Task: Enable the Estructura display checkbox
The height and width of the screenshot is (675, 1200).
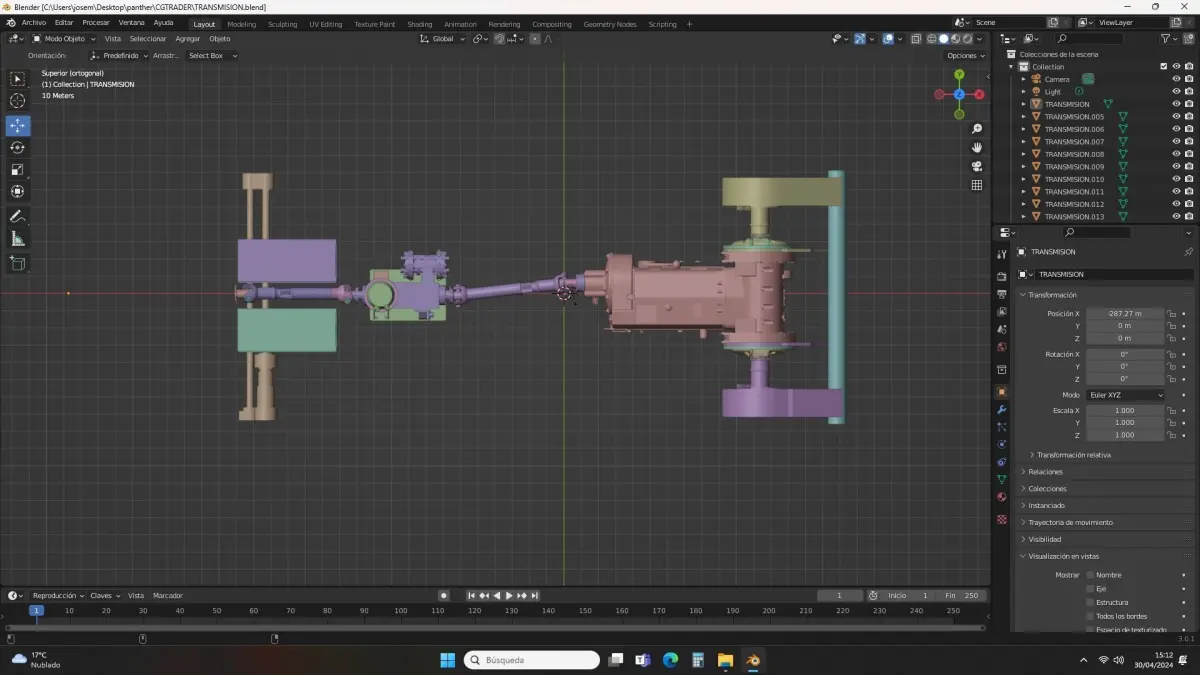Action: click(1090, 603)
